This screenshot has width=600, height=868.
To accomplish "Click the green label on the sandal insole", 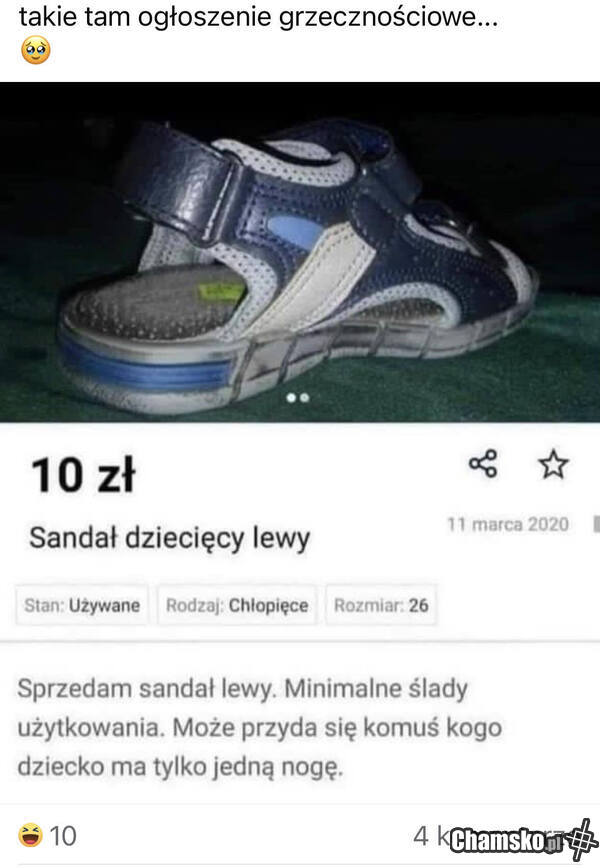I will click(x=221, y=291).
